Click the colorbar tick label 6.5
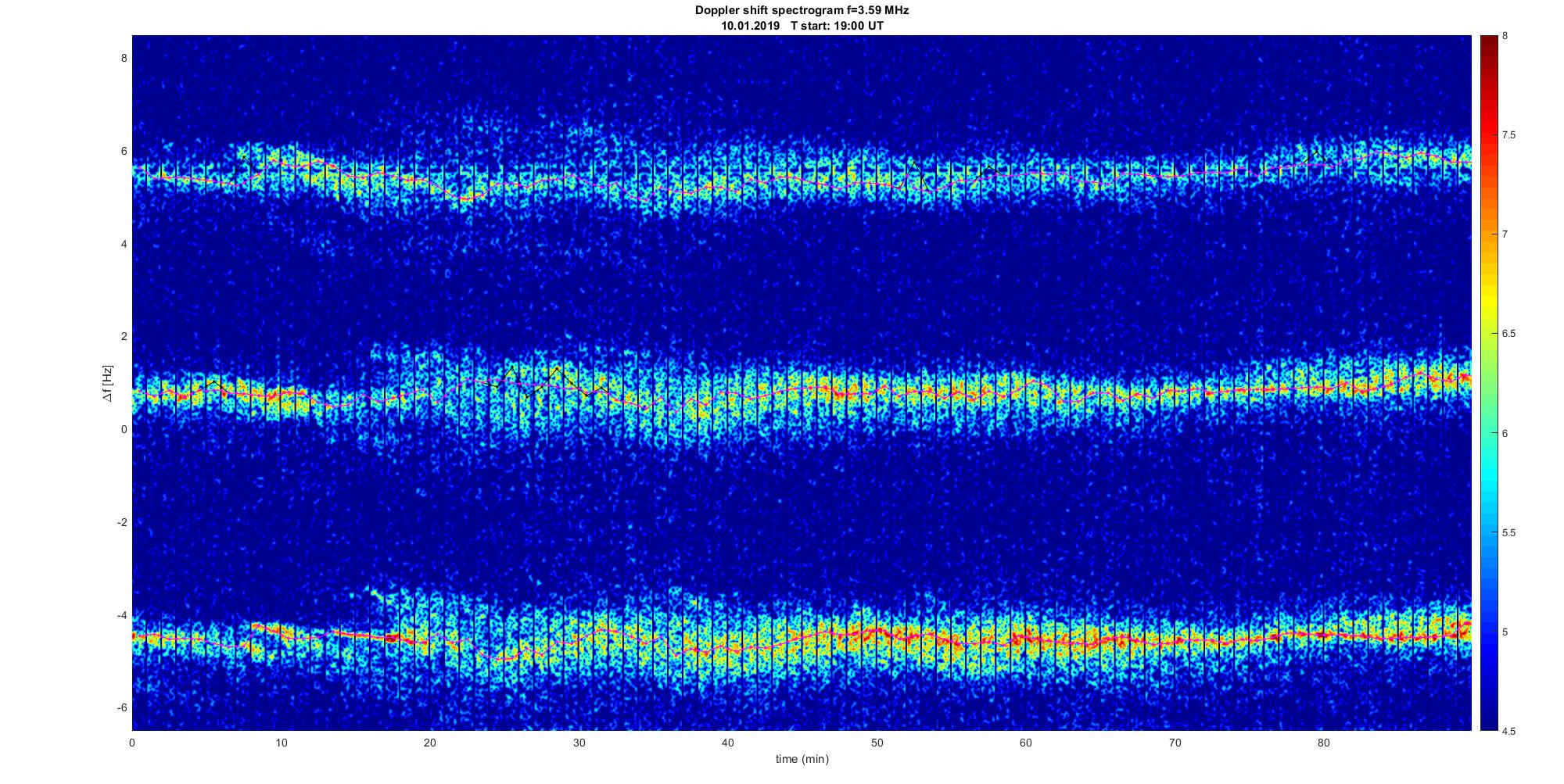The image size is (1564, 784). (1509, 334)
